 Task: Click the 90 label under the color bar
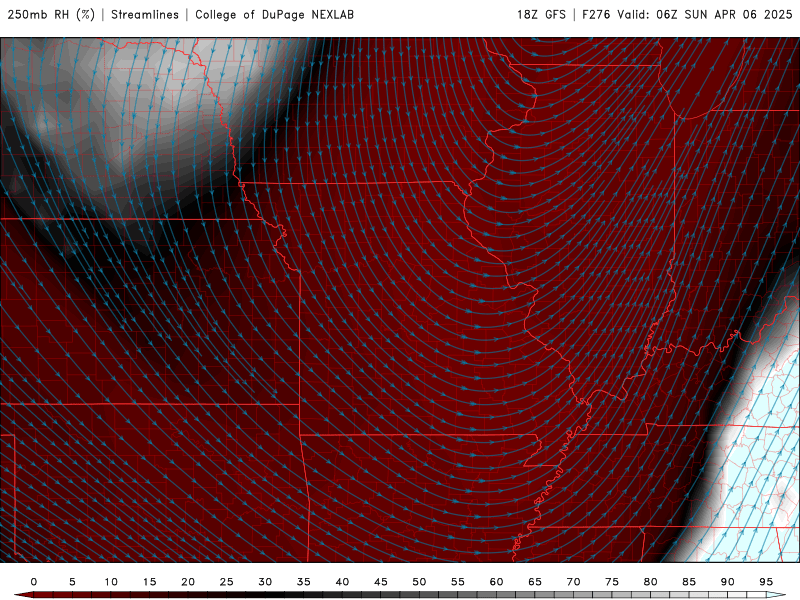(727, 582)
